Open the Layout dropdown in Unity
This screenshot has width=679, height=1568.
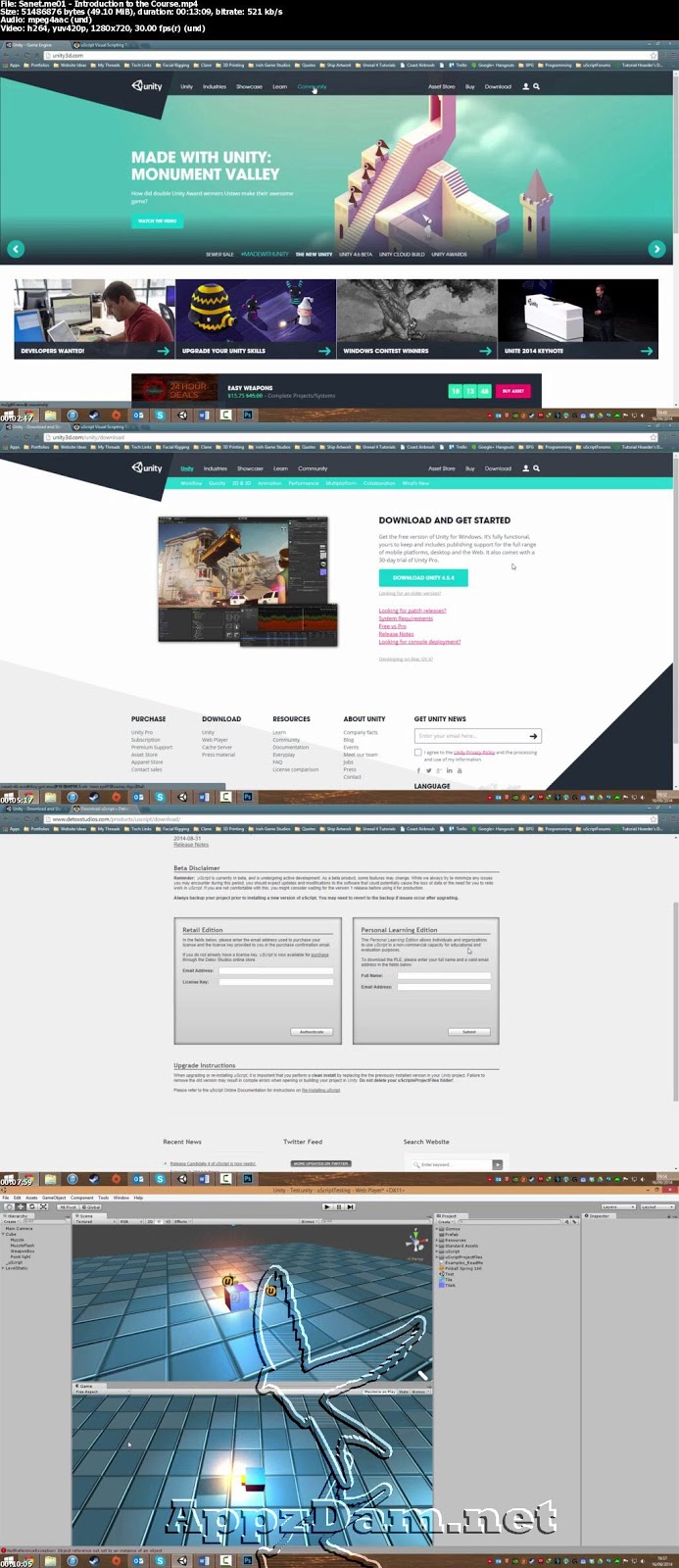tap(656, 1207)
